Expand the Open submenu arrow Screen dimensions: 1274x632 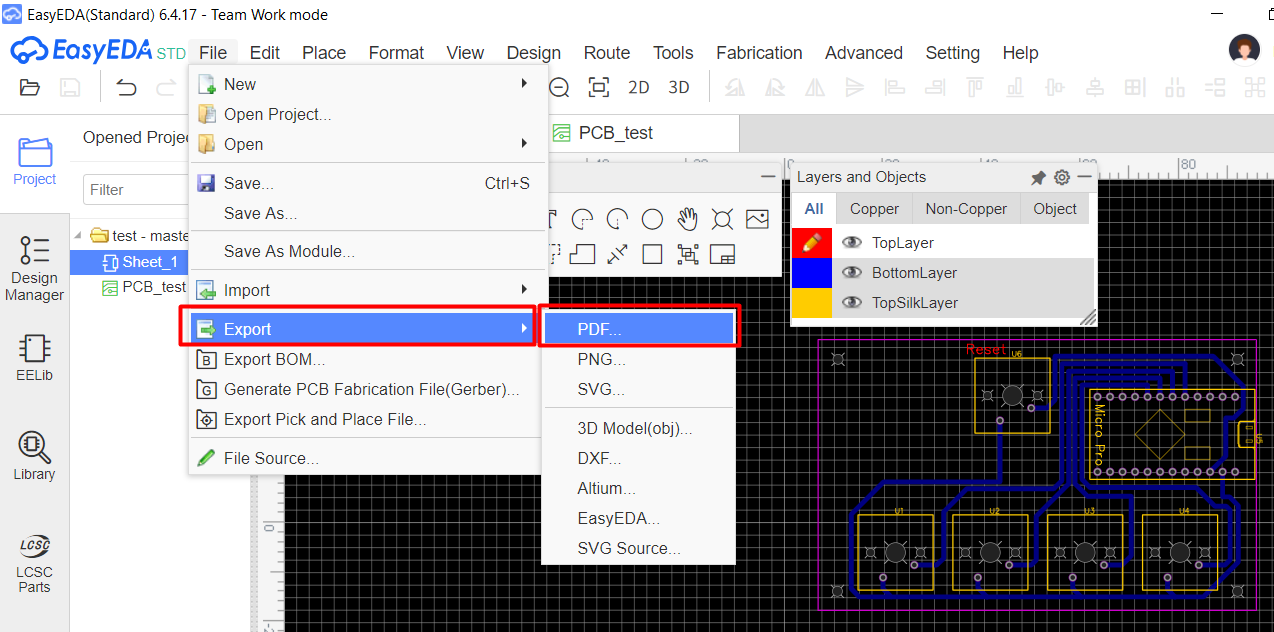[524, 144]
